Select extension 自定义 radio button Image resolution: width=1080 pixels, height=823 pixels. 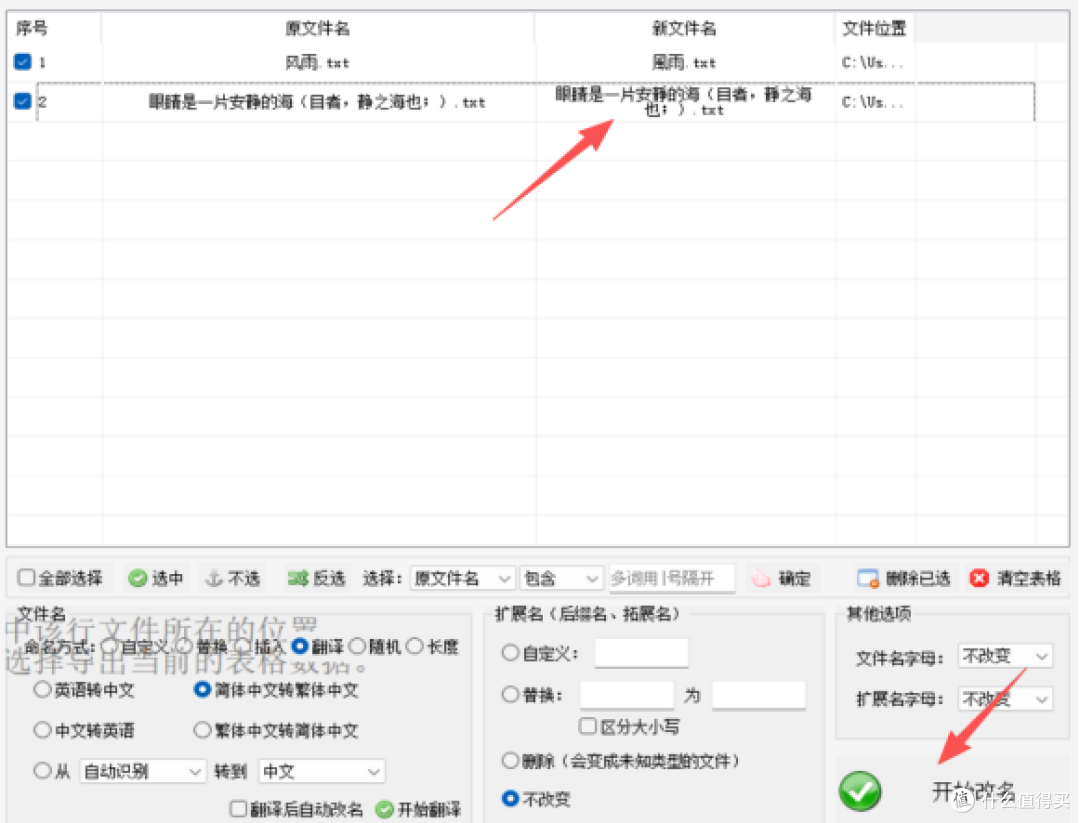(x=510, y=652)
